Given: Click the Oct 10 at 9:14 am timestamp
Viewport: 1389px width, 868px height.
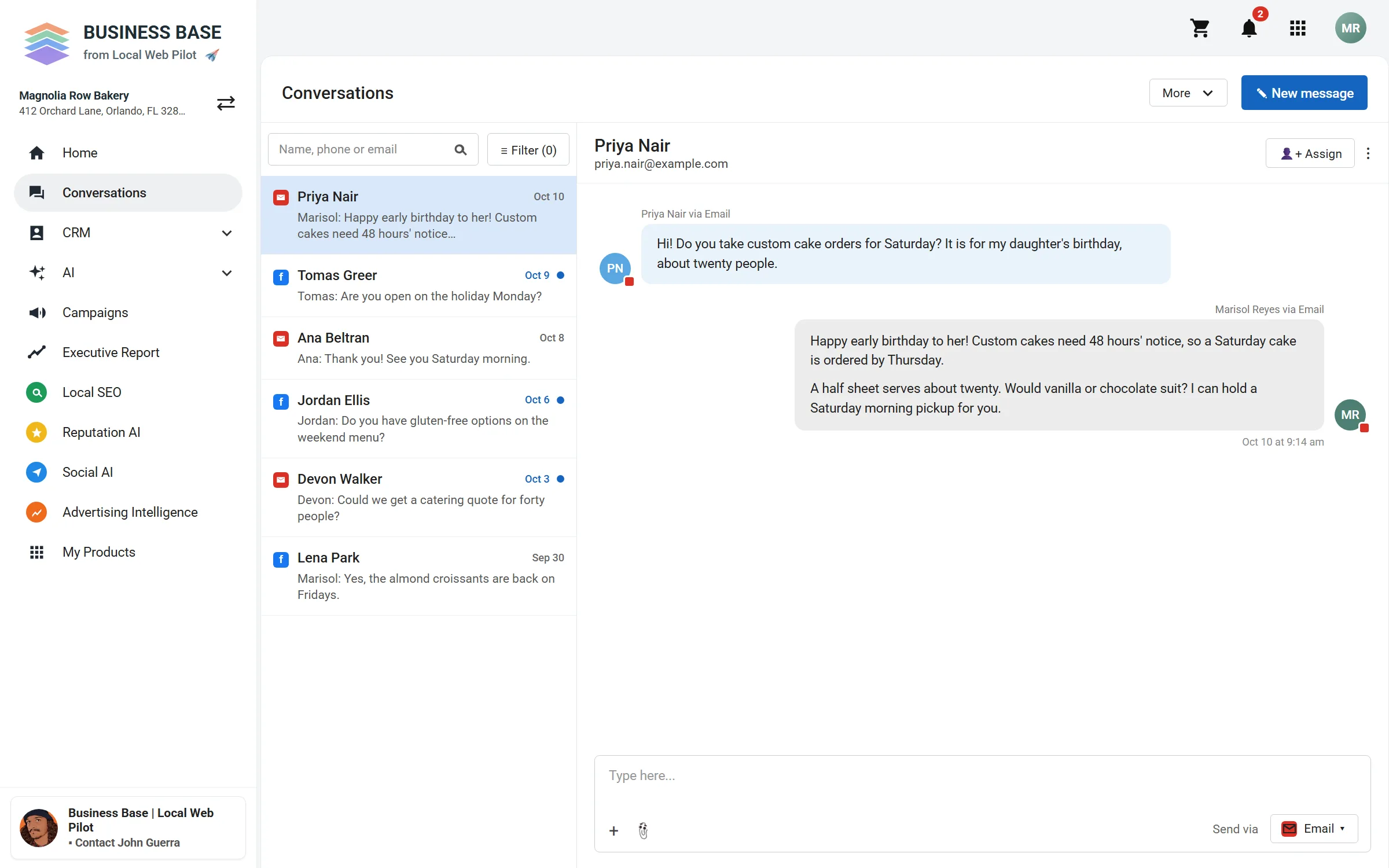Looking at the screenshot, I should click(x=1283, y=442).
